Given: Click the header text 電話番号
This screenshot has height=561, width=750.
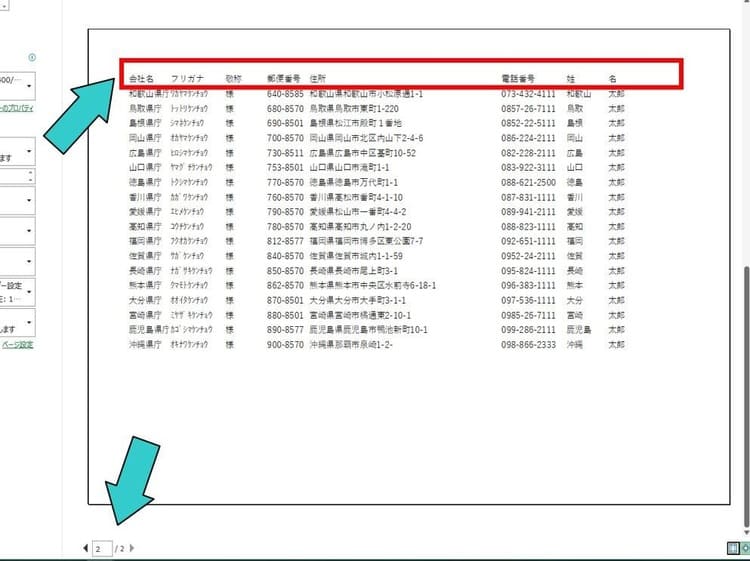Looking at the screenshot, I should coord(518,78).
